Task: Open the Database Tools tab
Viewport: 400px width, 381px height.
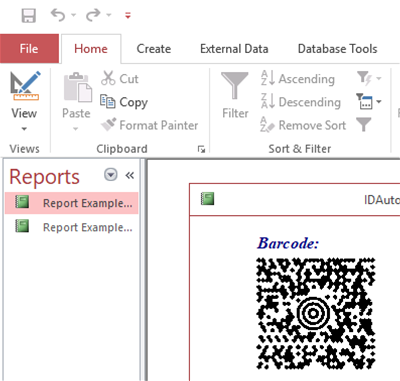Action: coord(337,49)
